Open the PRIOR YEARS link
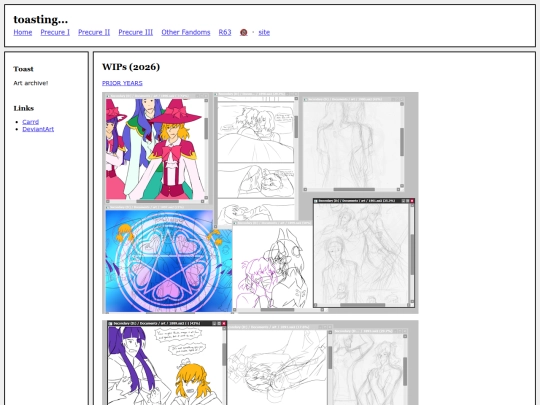Viewport: 540px width, 405px height. (x=122, y=83)
